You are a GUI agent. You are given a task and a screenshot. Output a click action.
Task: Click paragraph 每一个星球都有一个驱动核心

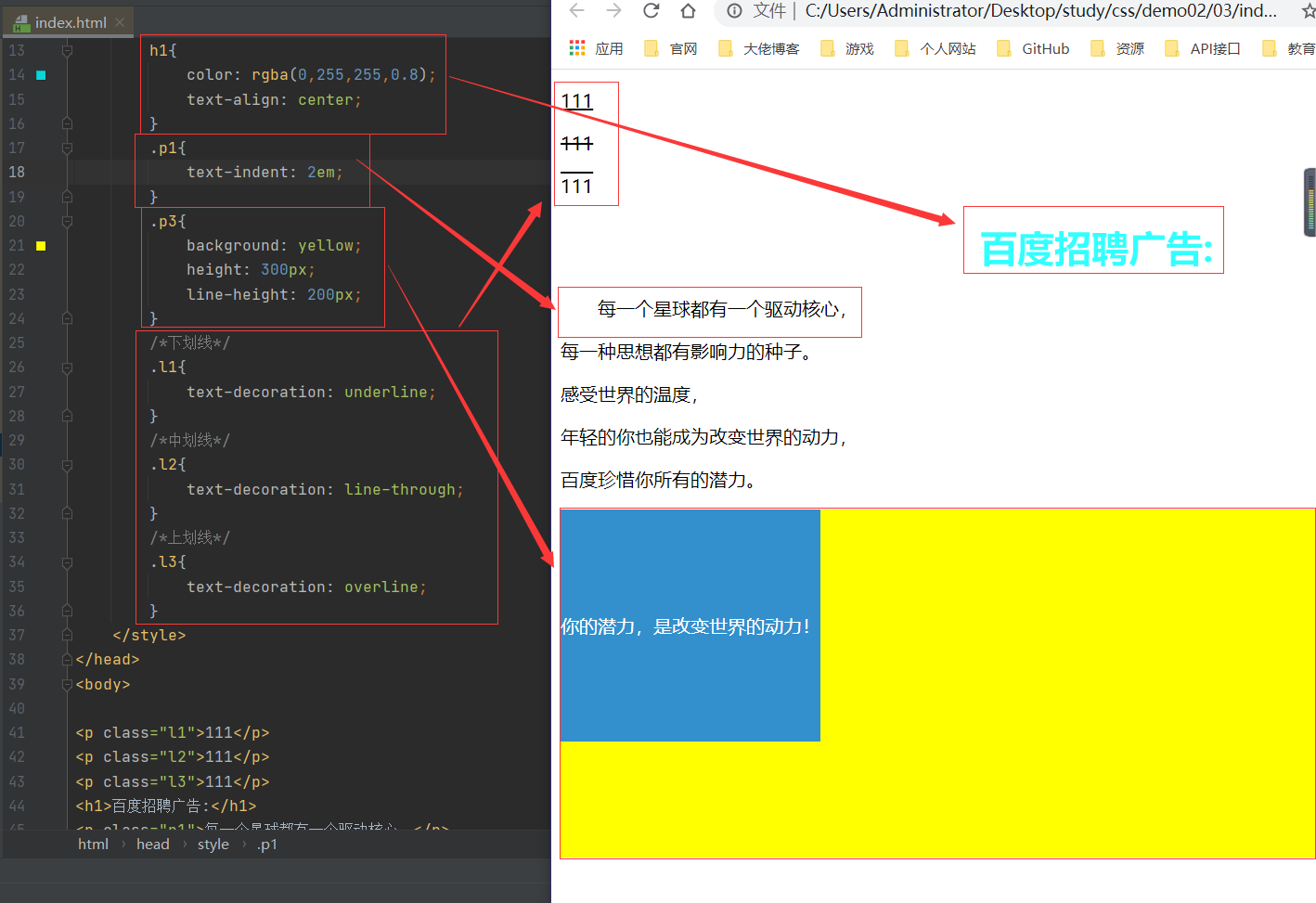pyautogui.click(x=722, y=309)
